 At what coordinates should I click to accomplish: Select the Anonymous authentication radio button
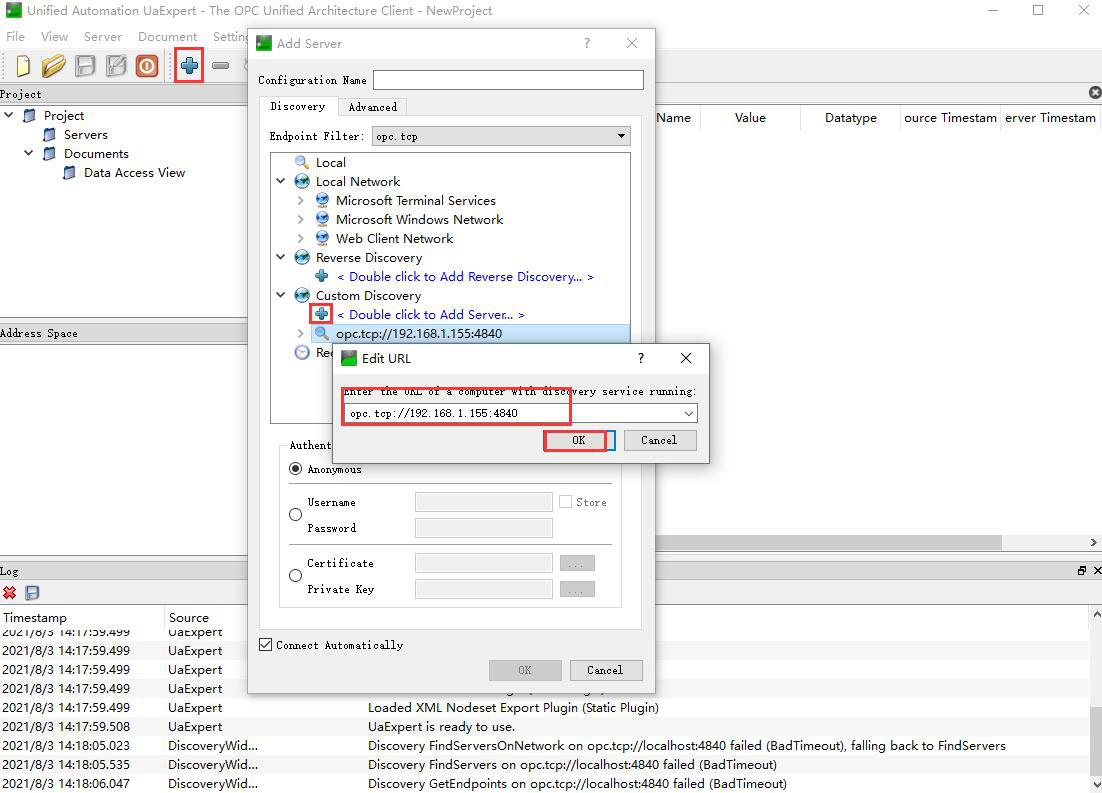pyautogui.click(x=296, y=469)
